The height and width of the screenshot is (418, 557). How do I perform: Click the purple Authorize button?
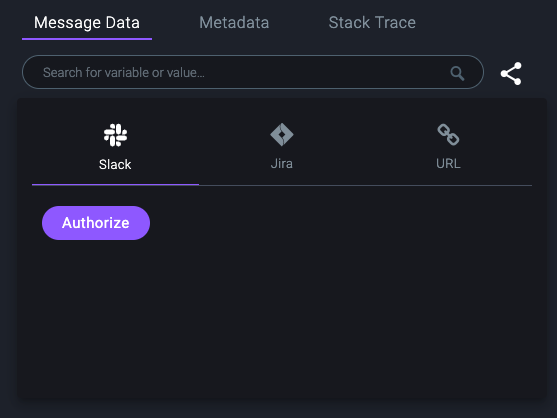point(96,223)
